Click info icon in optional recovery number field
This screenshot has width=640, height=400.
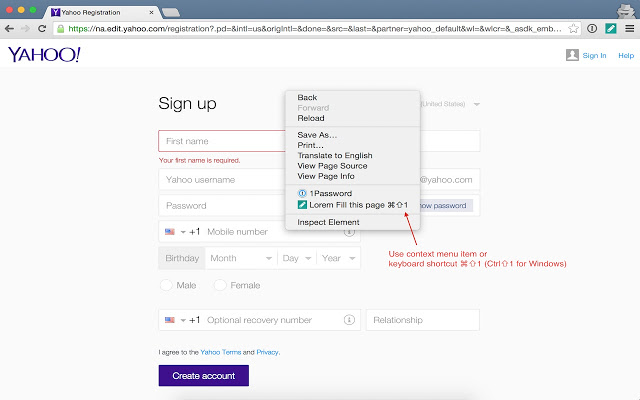pyautogui.click(x=349, y=320)
